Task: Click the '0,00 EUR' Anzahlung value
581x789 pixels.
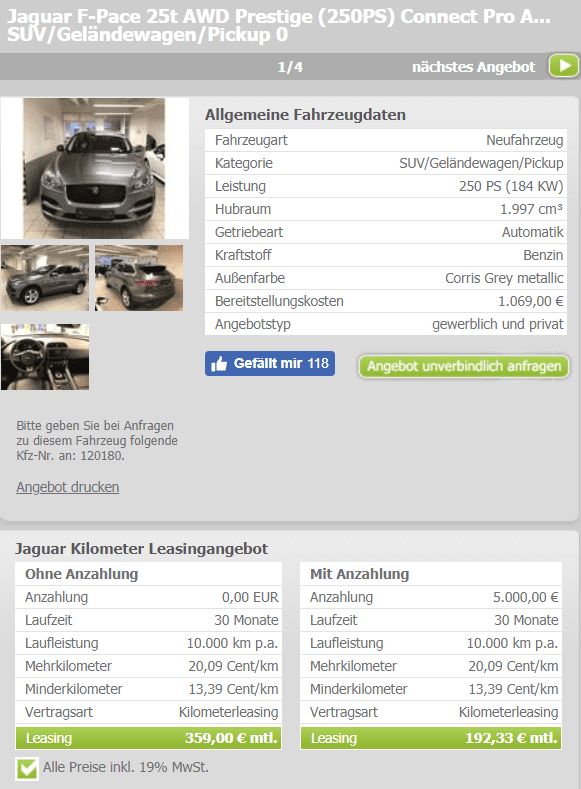Action: click(250, 597)
